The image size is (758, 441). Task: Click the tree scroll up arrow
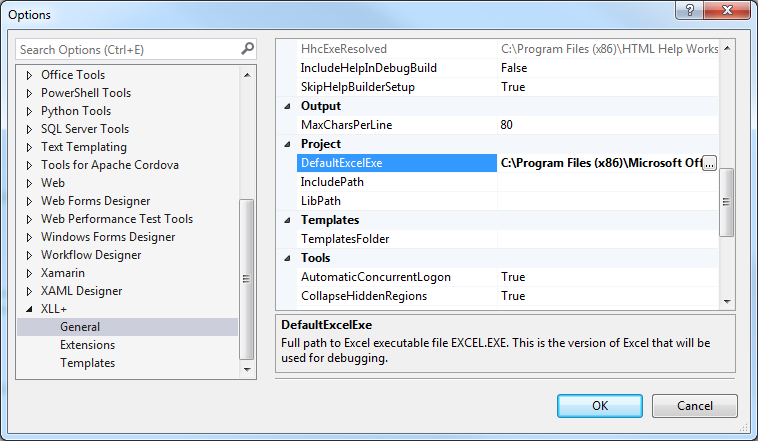coord(247,75)
